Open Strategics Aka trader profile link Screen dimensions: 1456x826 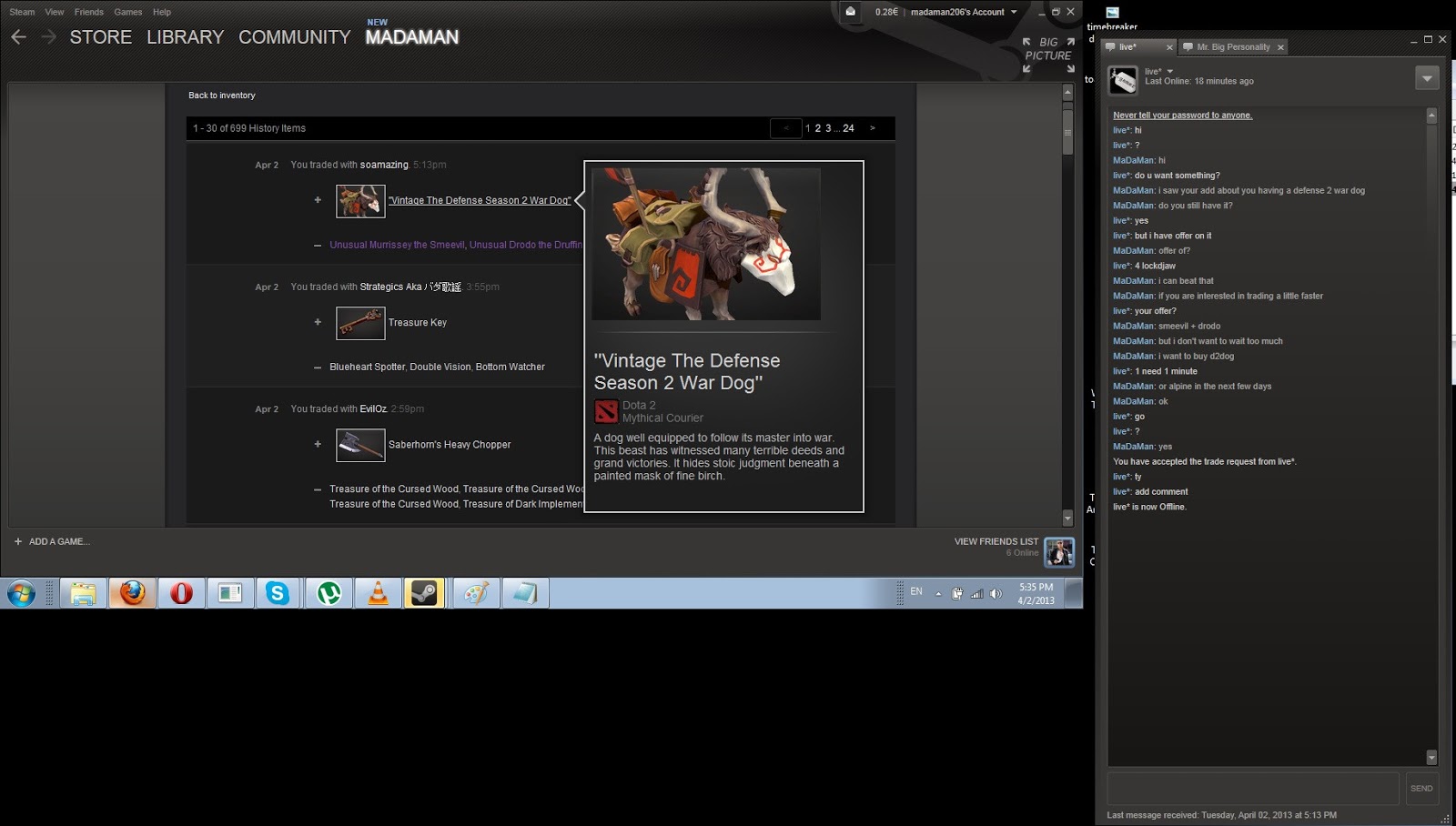pyautogui.click(x=410, y=287)
